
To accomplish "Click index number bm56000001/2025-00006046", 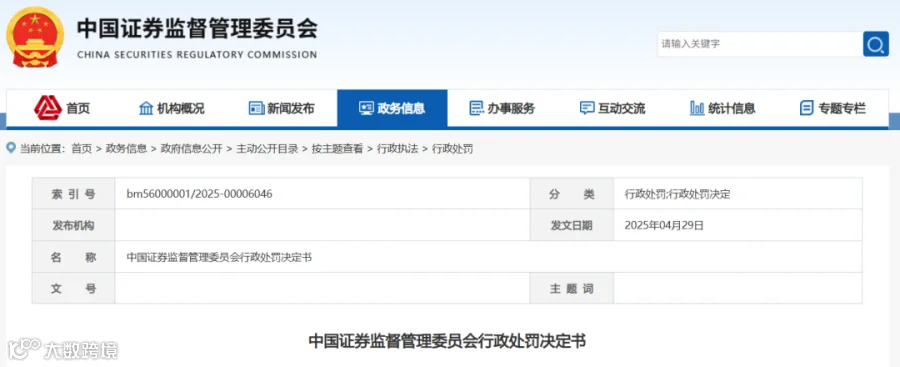I will [200, 194].
